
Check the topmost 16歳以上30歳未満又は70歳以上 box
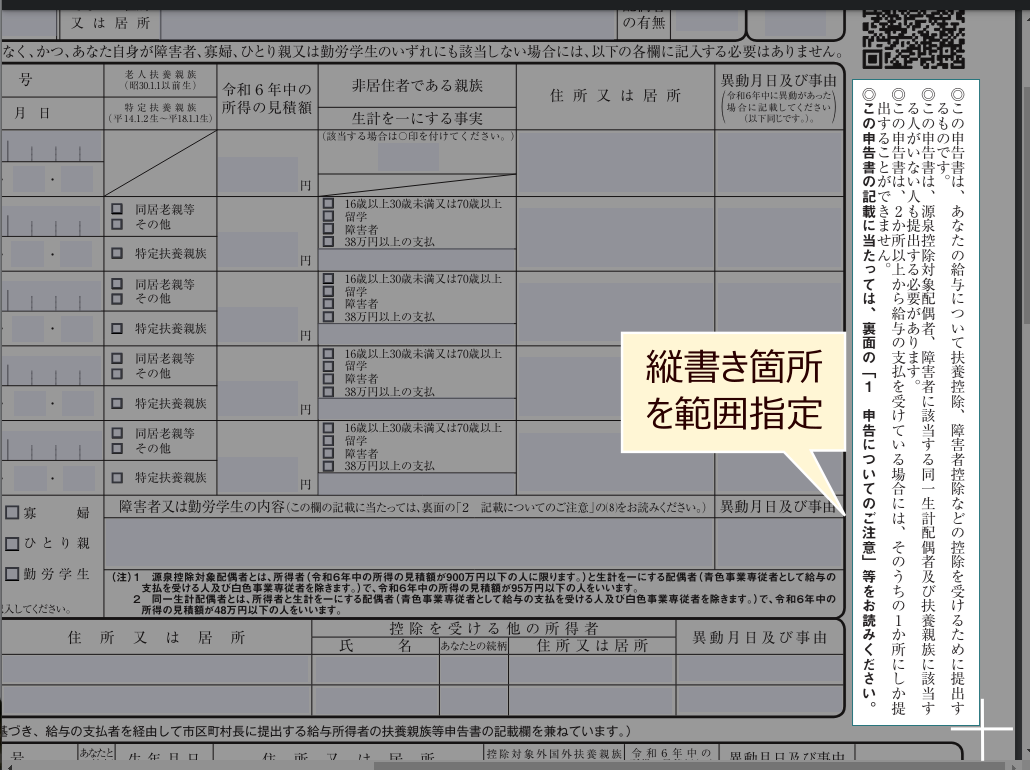(329, 204)
